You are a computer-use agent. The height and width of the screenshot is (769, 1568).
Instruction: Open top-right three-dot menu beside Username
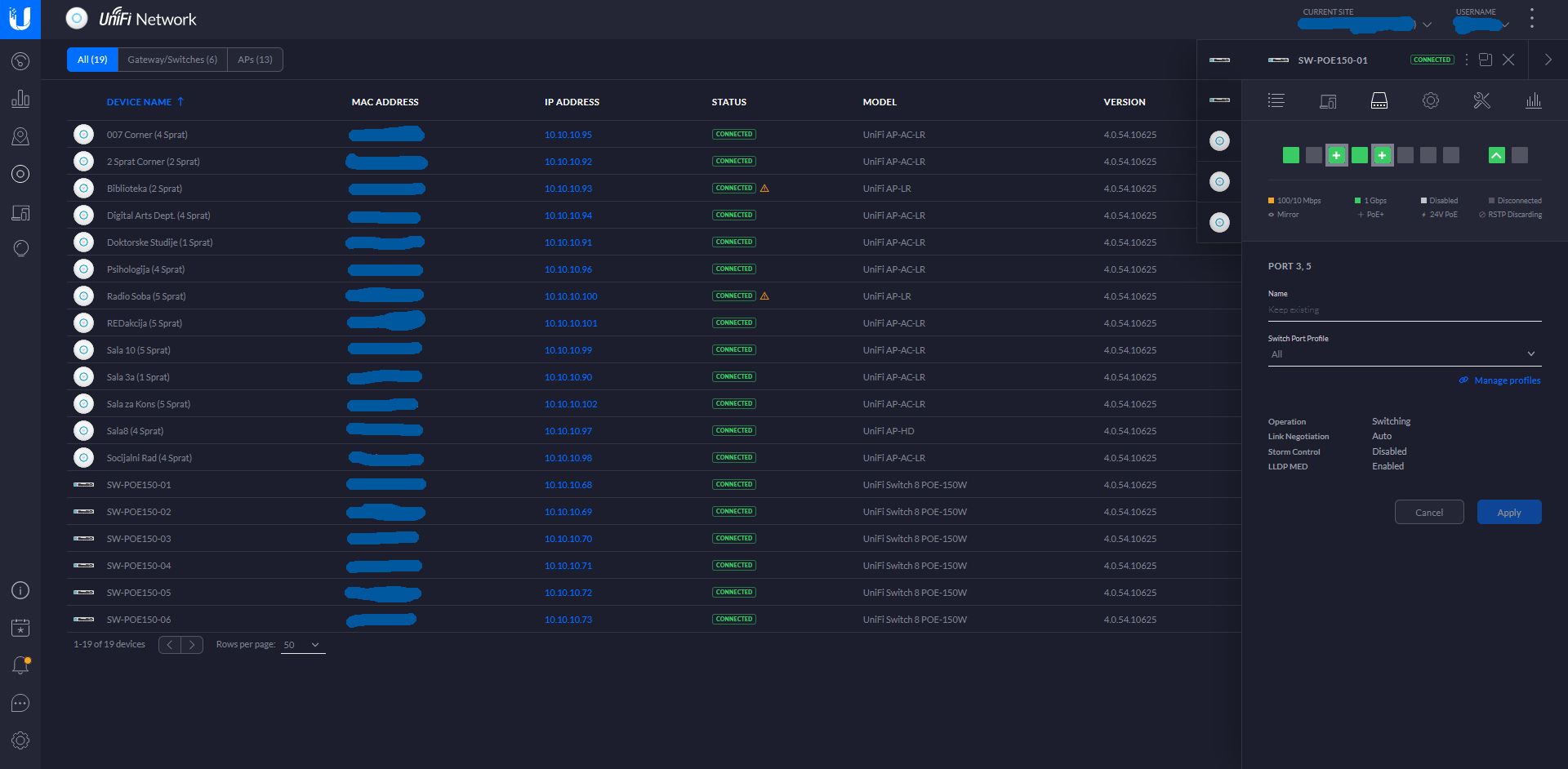1531,19
